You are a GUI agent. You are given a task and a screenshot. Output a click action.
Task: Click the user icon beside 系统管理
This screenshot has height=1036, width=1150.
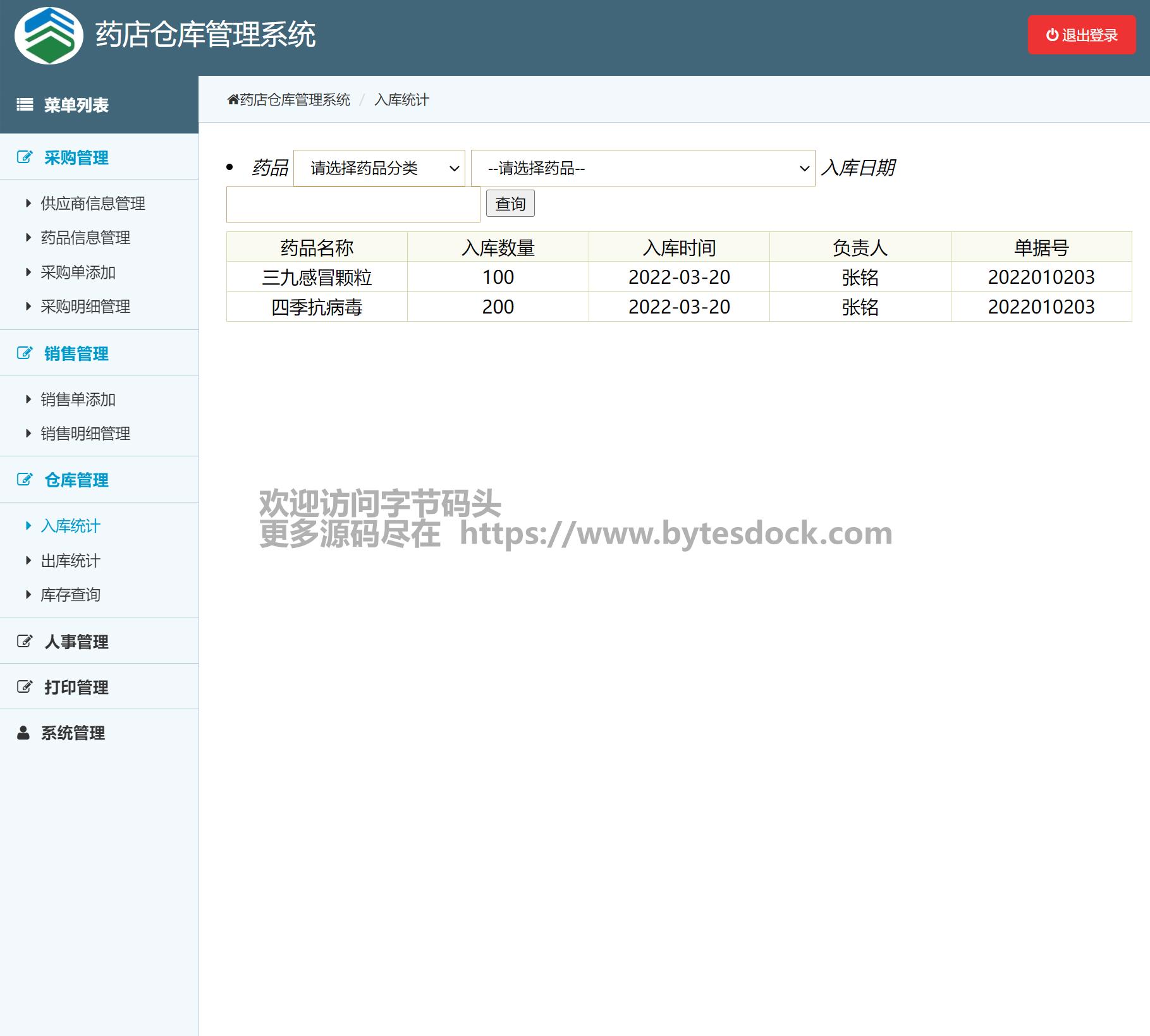[23, 733]
